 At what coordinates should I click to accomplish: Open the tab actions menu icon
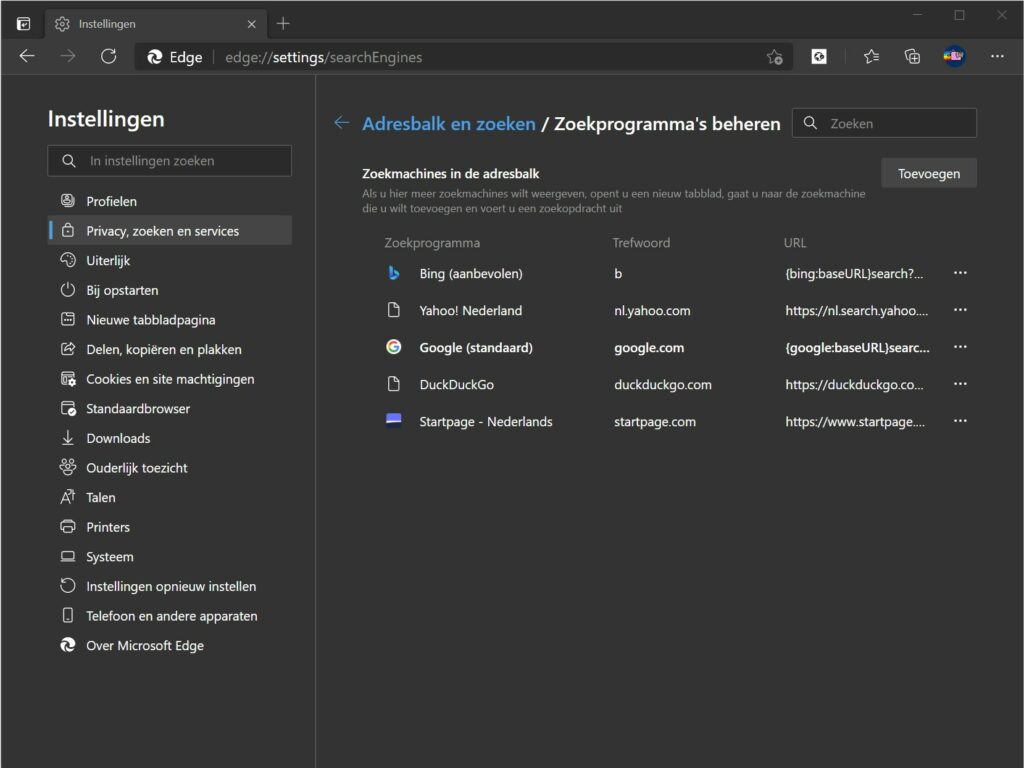point(24,24)
